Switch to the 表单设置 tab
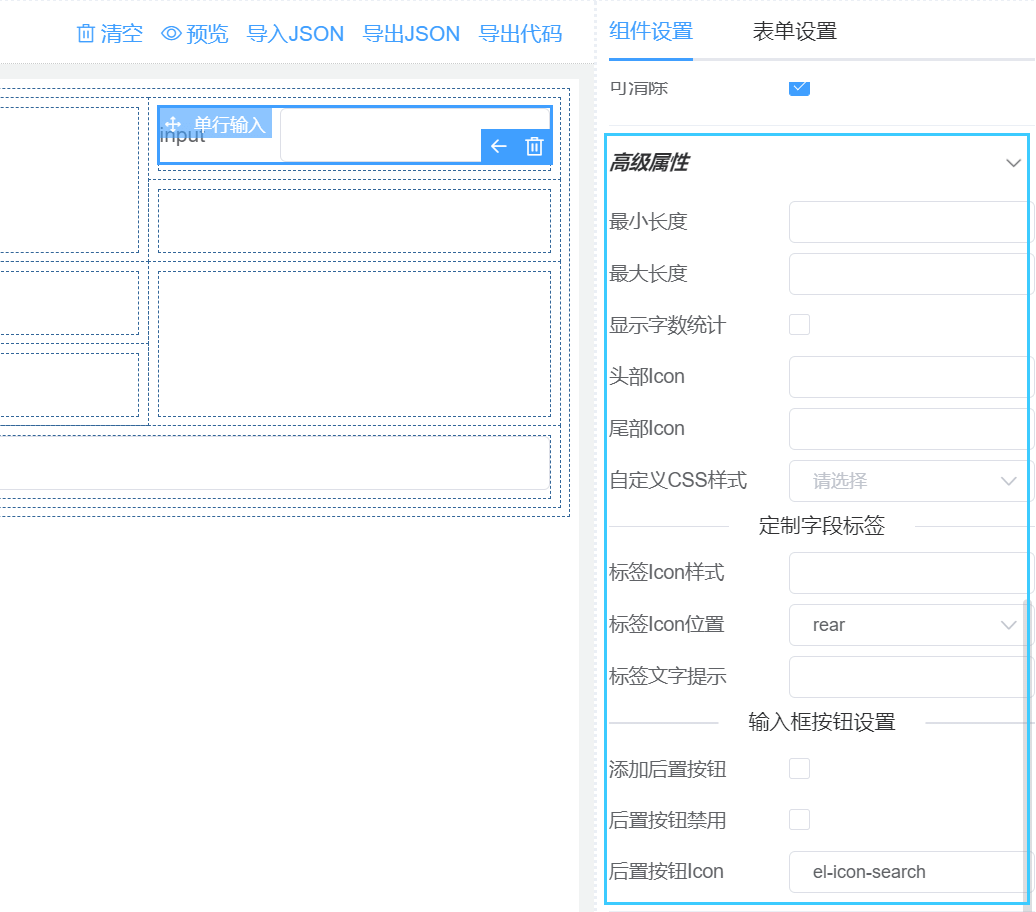The height and width of the screenshot is (912, 1036). pyautogui.click(x=794, y=31)
